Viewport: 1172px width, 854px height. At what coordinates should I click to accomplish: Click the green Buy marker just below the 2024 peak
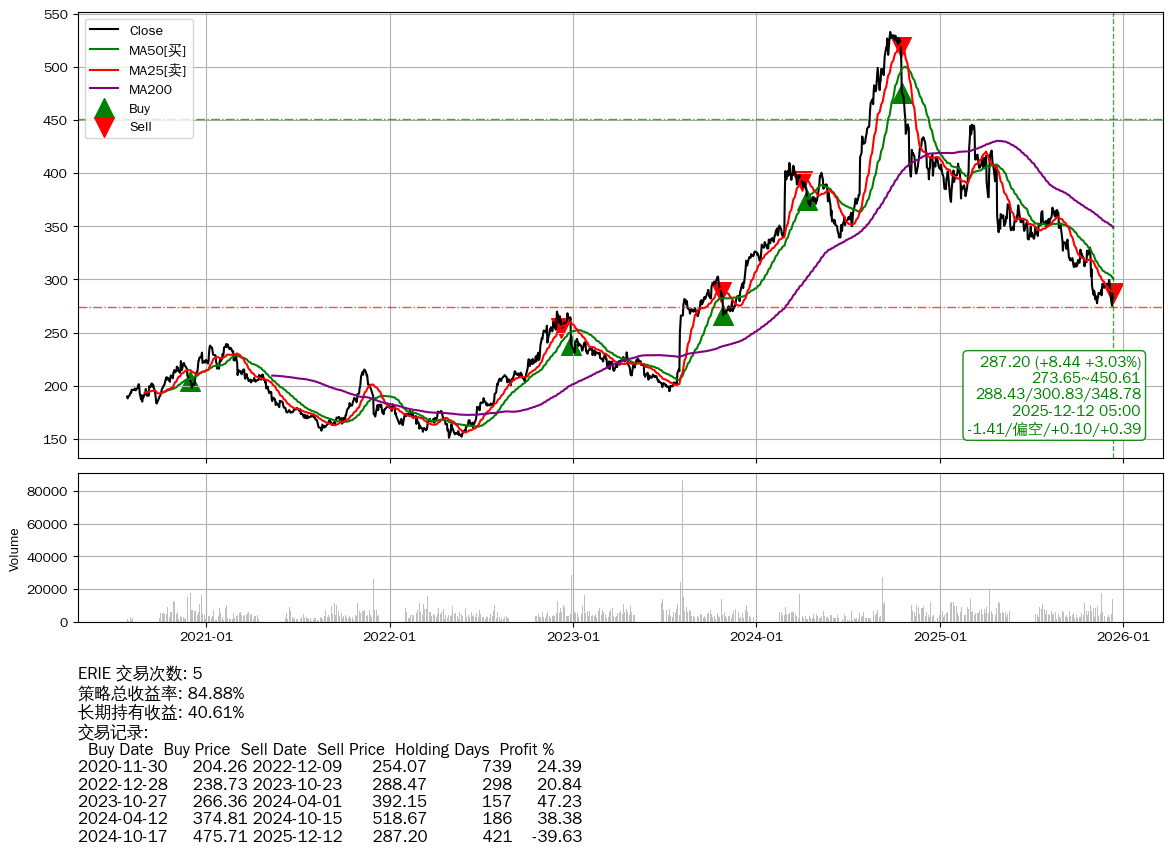tap(901, 92)
